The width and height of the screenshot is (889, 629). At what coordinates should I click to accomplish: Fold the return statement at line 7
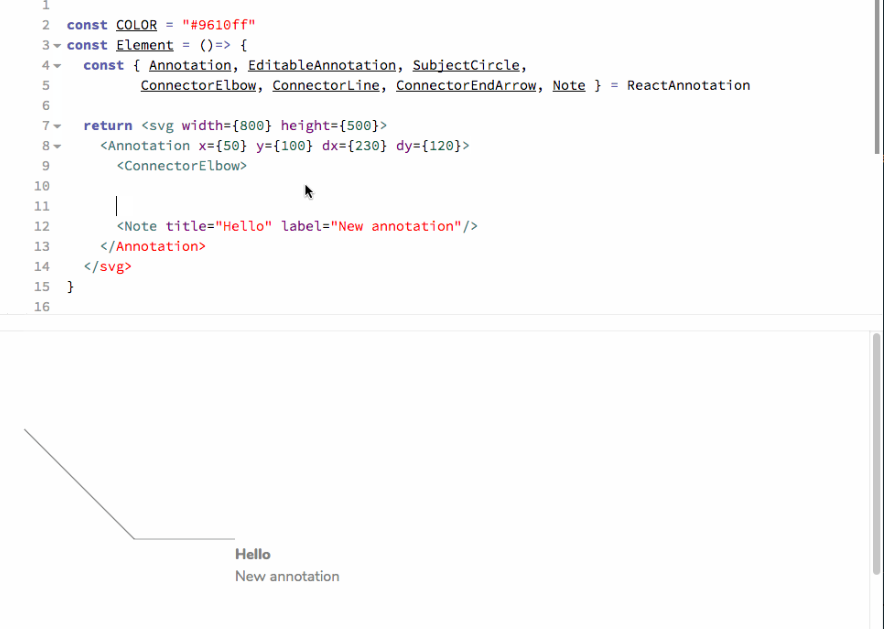(x=57, y=126)
